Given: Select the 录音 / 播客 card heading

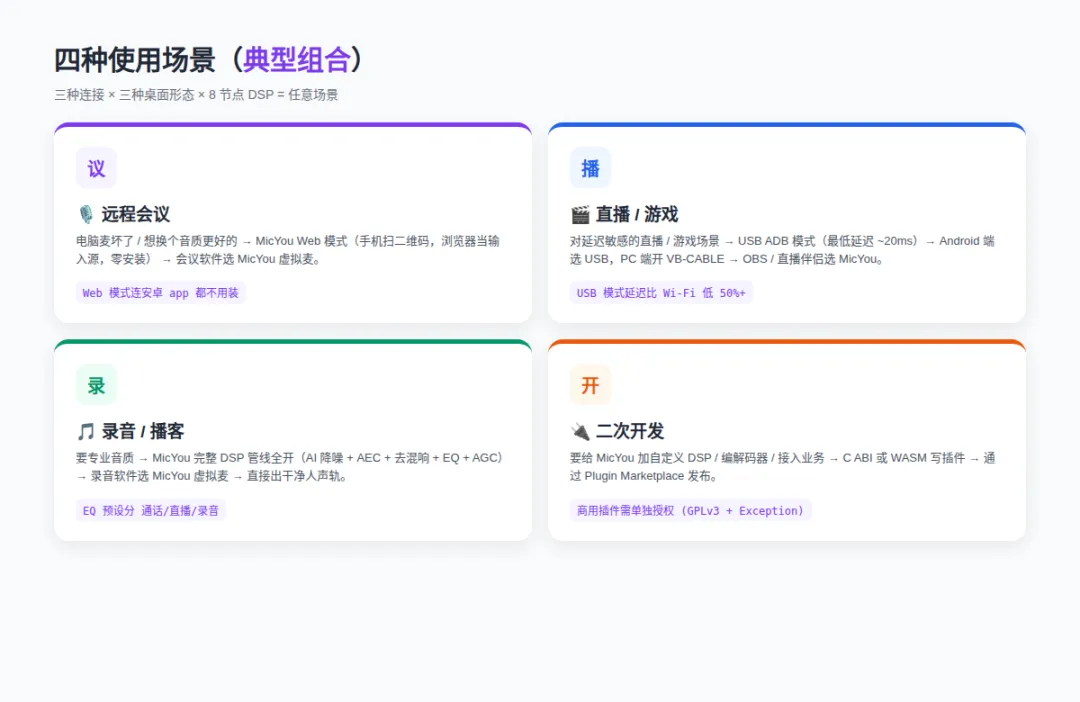Looking at the screenshot, I should click(x=143, y=431).
